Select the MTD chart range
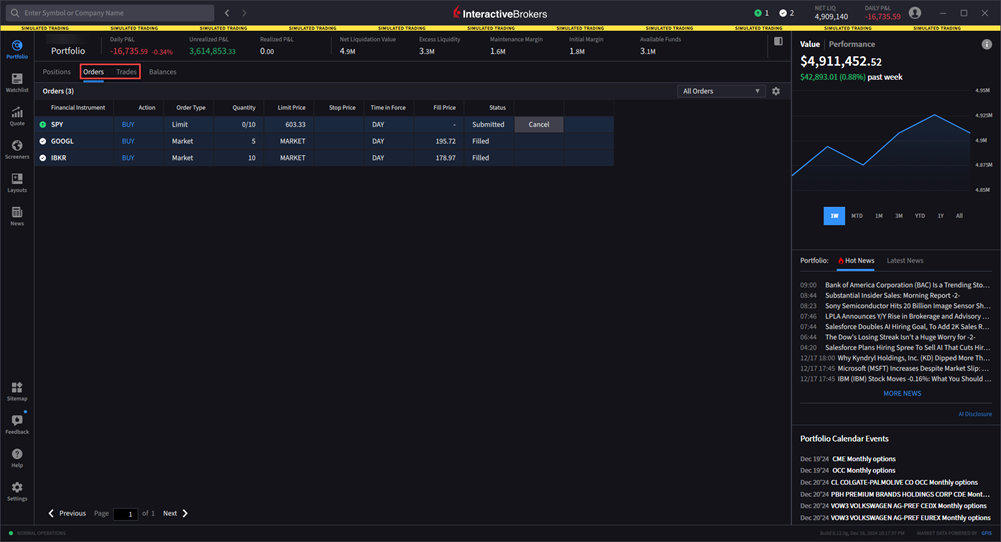 [857, 216]
